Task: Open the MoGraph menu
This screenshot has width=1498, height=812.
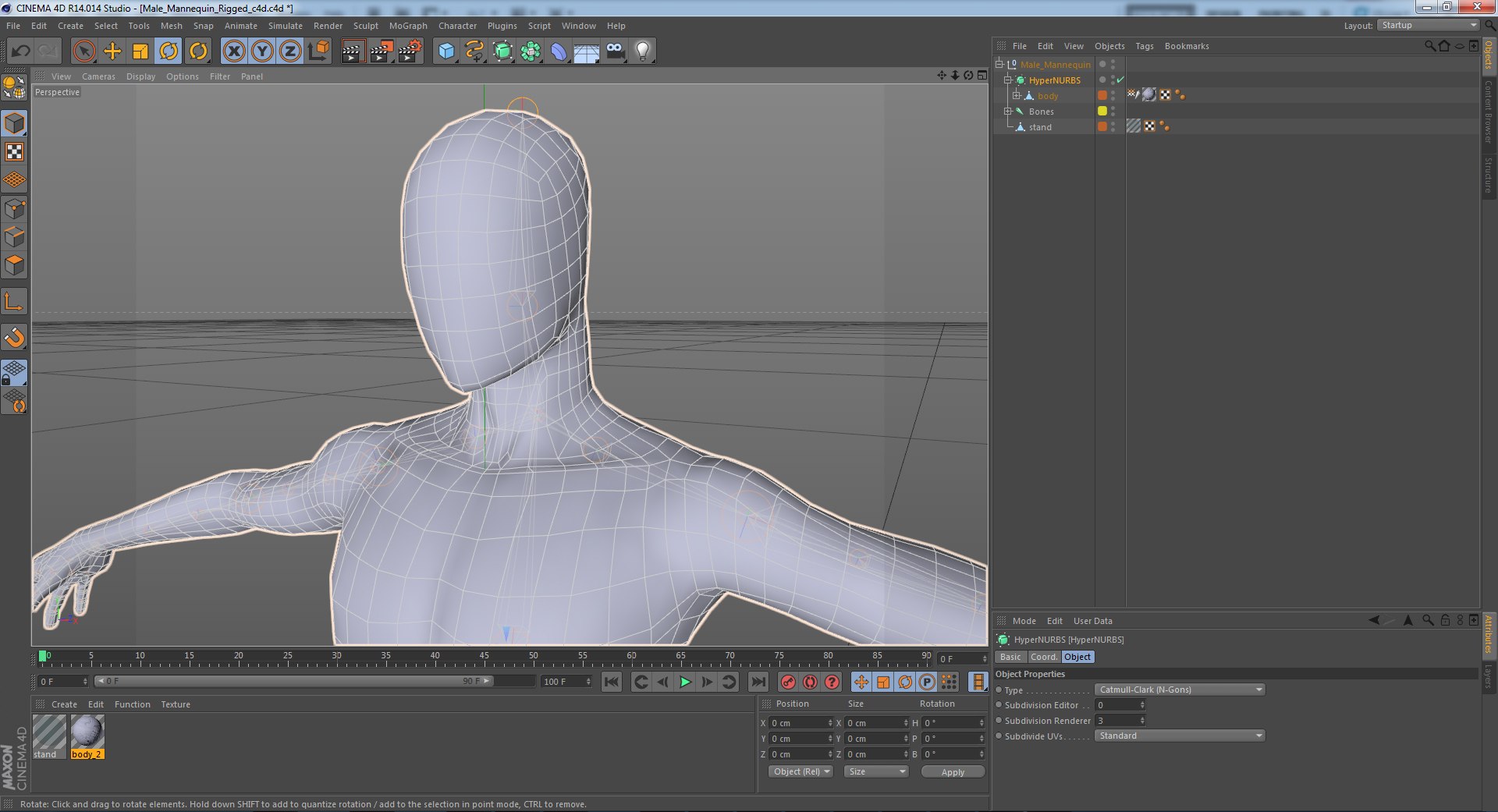Action: (x=408, y=26)
